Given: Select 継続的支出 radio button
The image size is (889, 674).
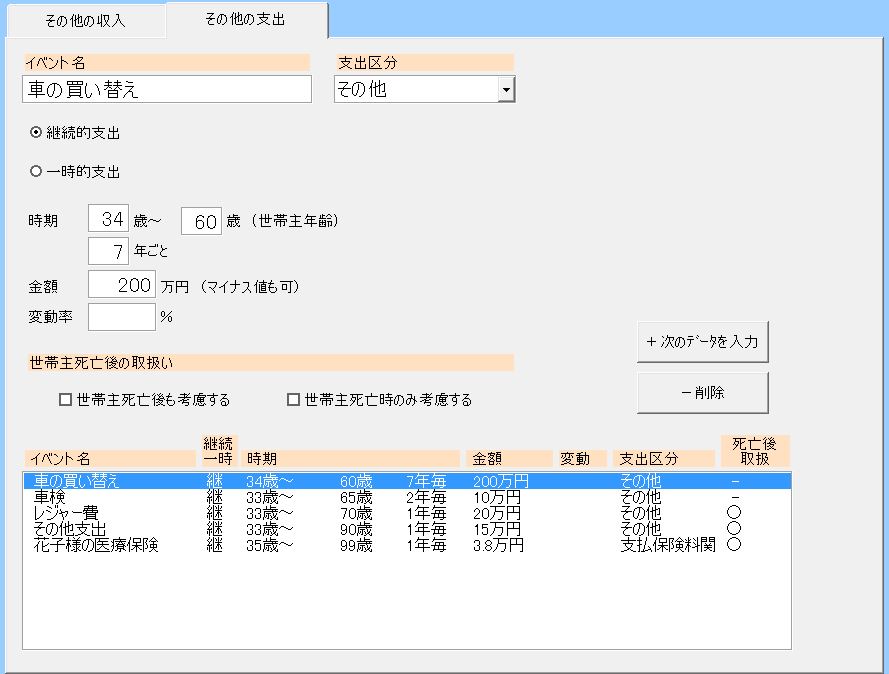Looking at the screenshot, I should [x=37, y=132].
